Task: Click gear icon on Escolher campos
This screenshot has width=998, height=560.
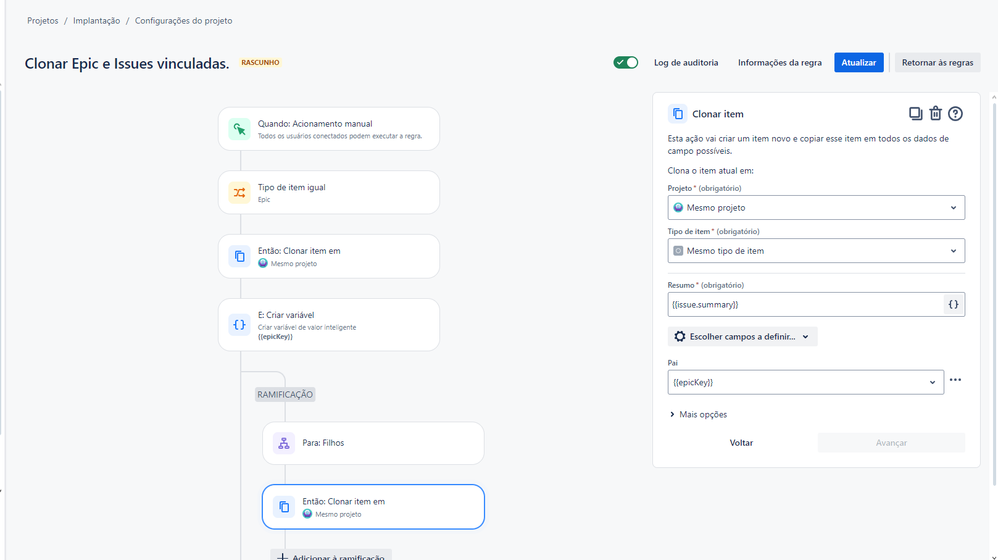Action: (680, 337)
